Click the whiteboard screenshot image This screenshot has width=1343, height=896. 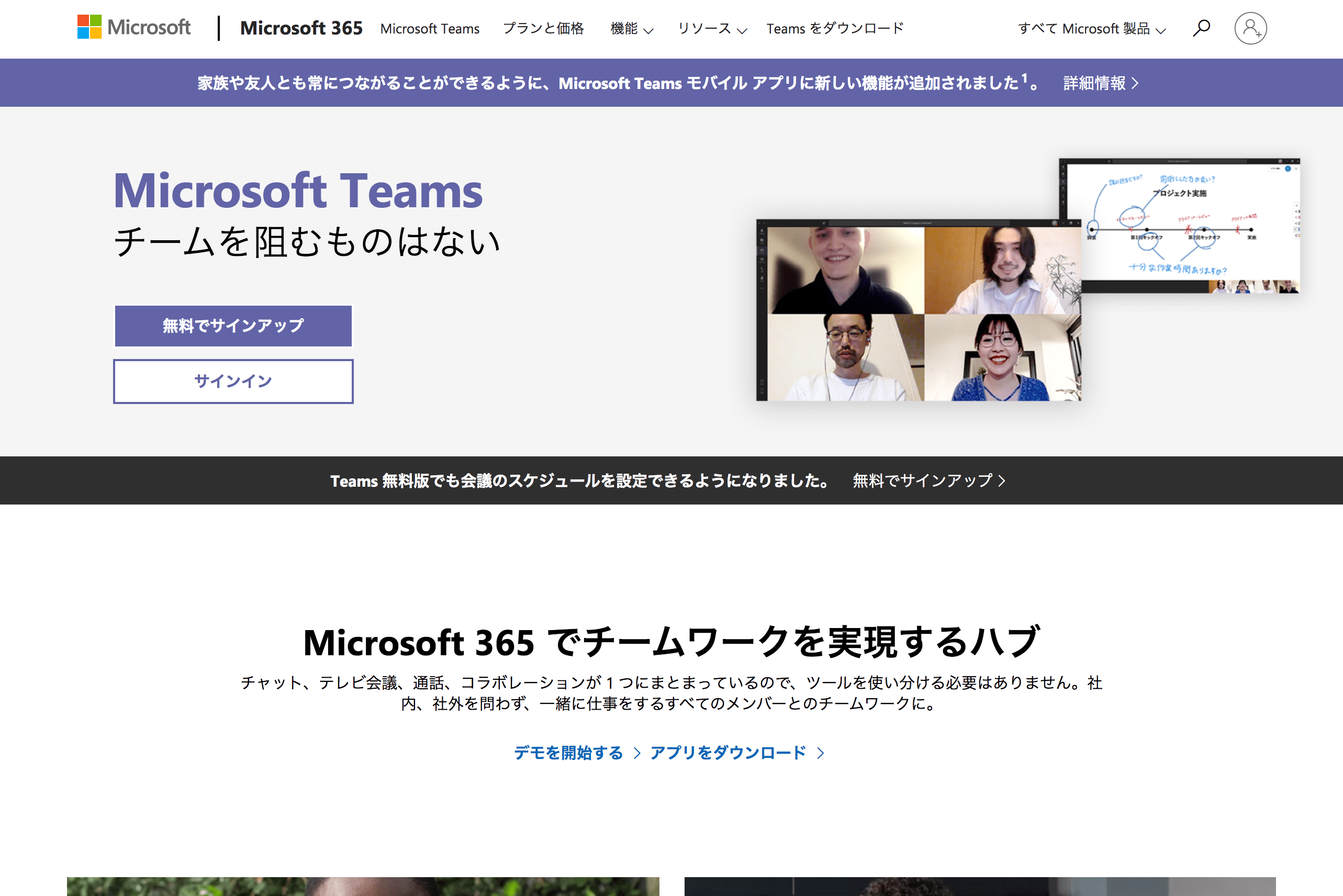[1180, 226]
